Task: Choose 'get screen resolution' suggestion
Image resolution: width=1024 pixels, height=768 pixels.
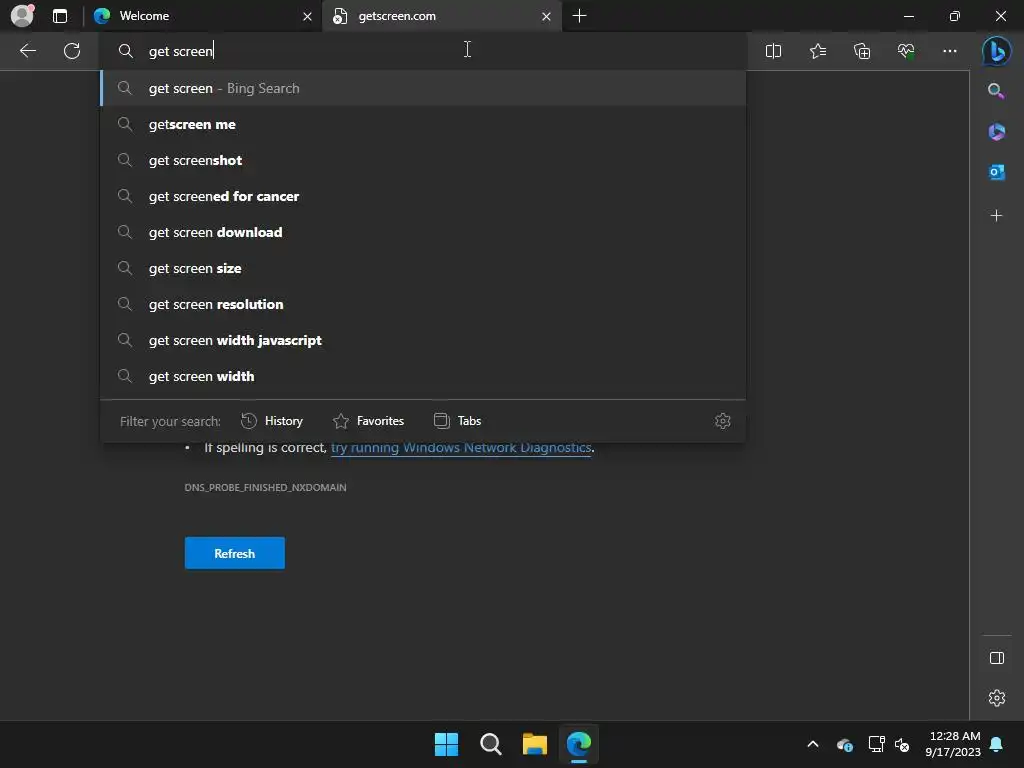Action: (x=423, y=304)
